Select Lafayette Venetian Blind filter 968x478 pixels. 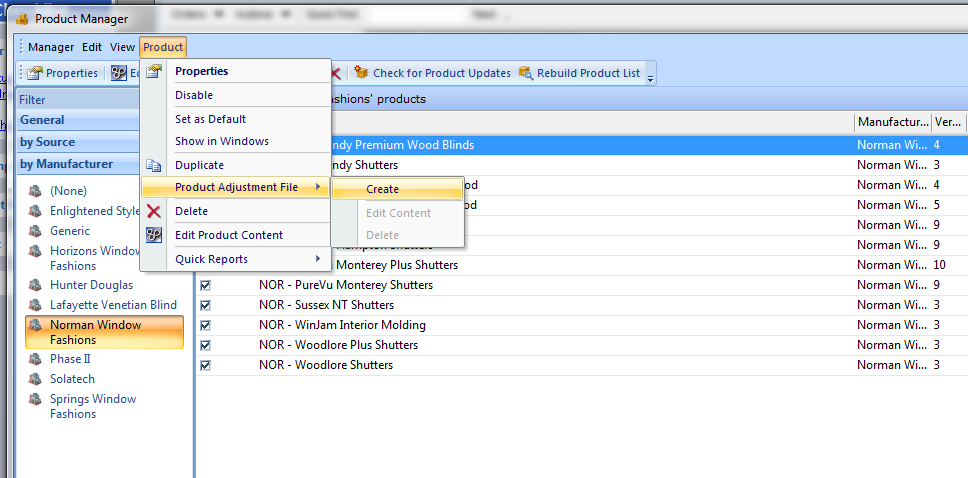(102, 304)
